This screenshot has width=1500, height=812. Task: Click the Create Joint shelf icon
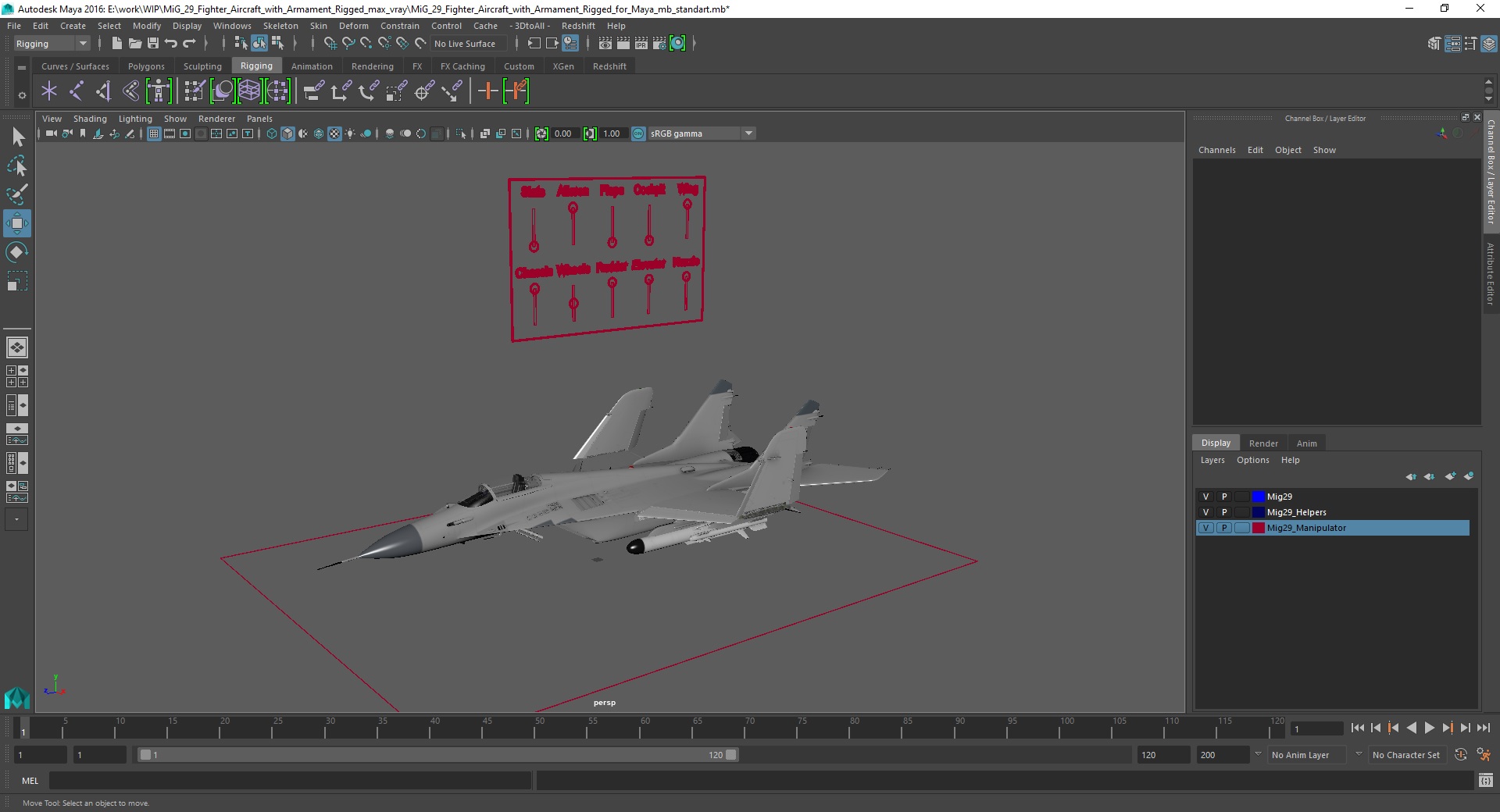pyautogui.click(x=76, y=91)
